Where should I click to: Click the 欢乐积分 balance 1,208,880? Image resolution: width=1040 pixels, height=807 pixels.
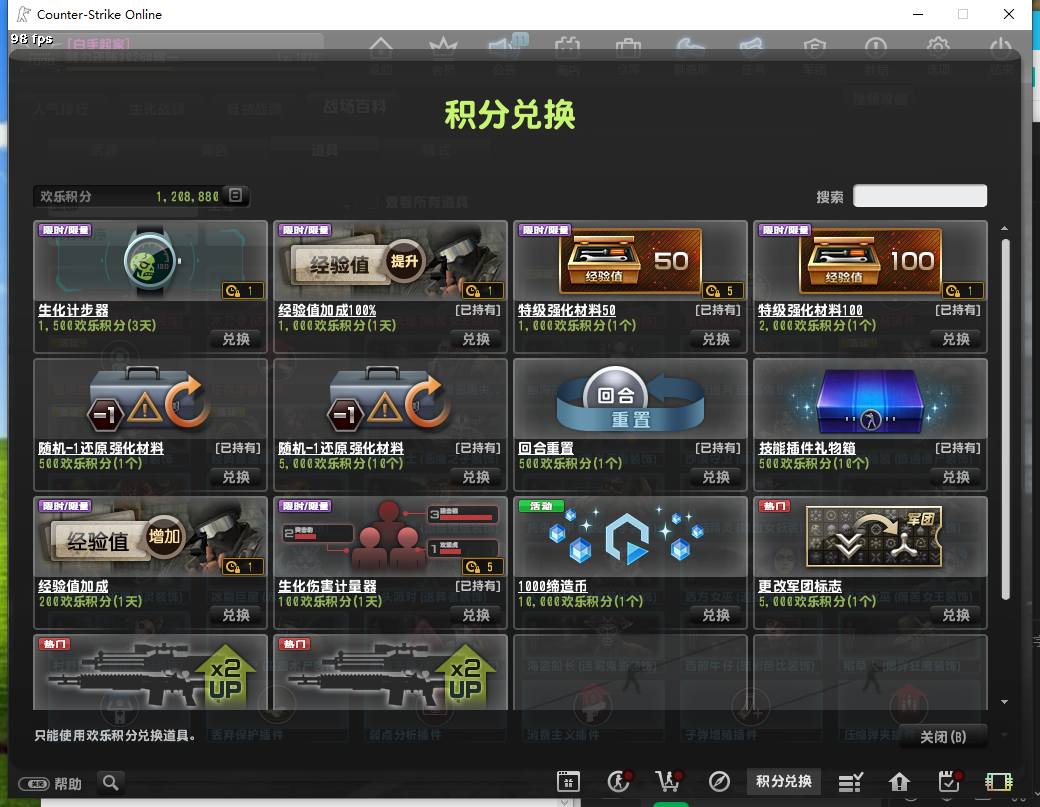point(187,196)
